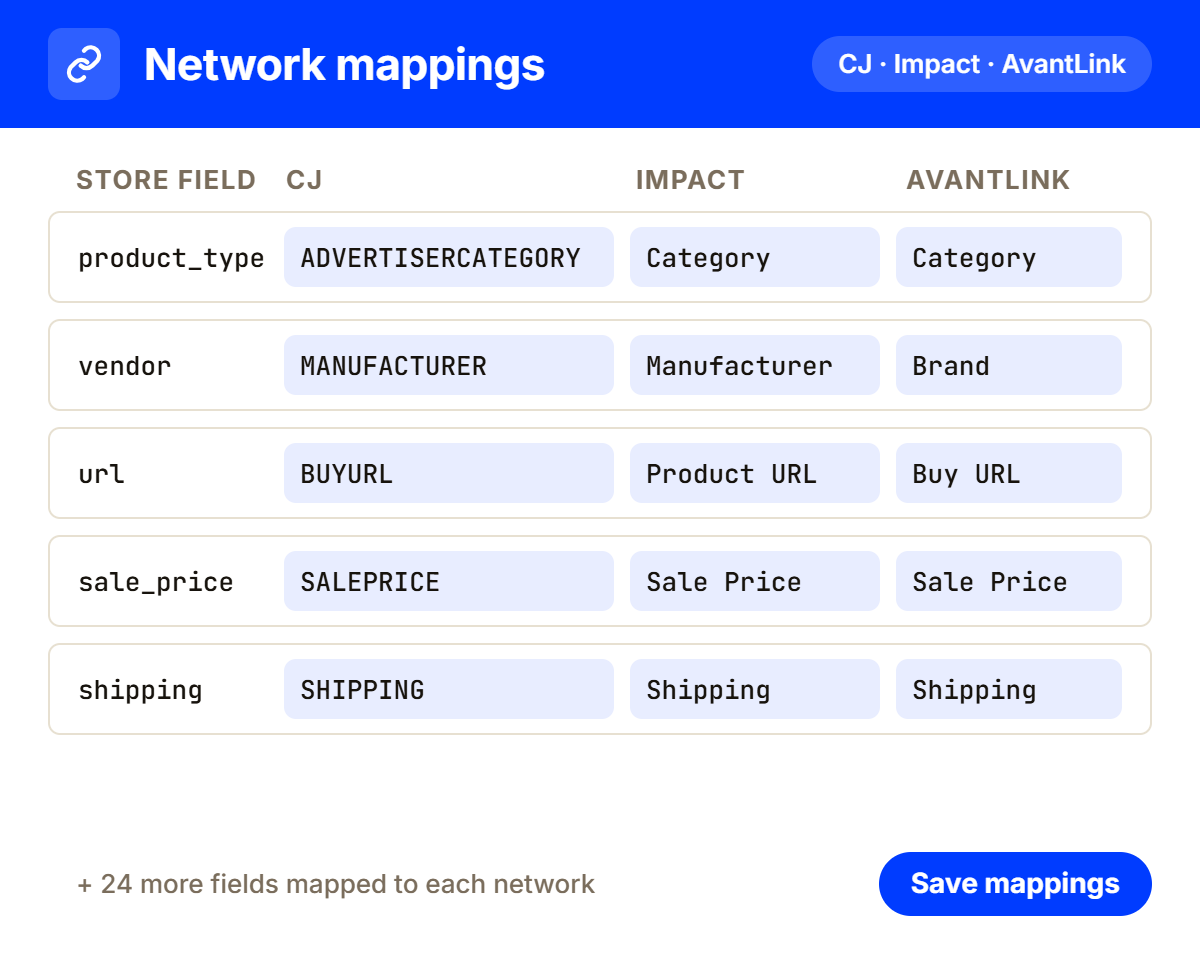
Task: Select Impact Shipping field
Action: point(755,689)
